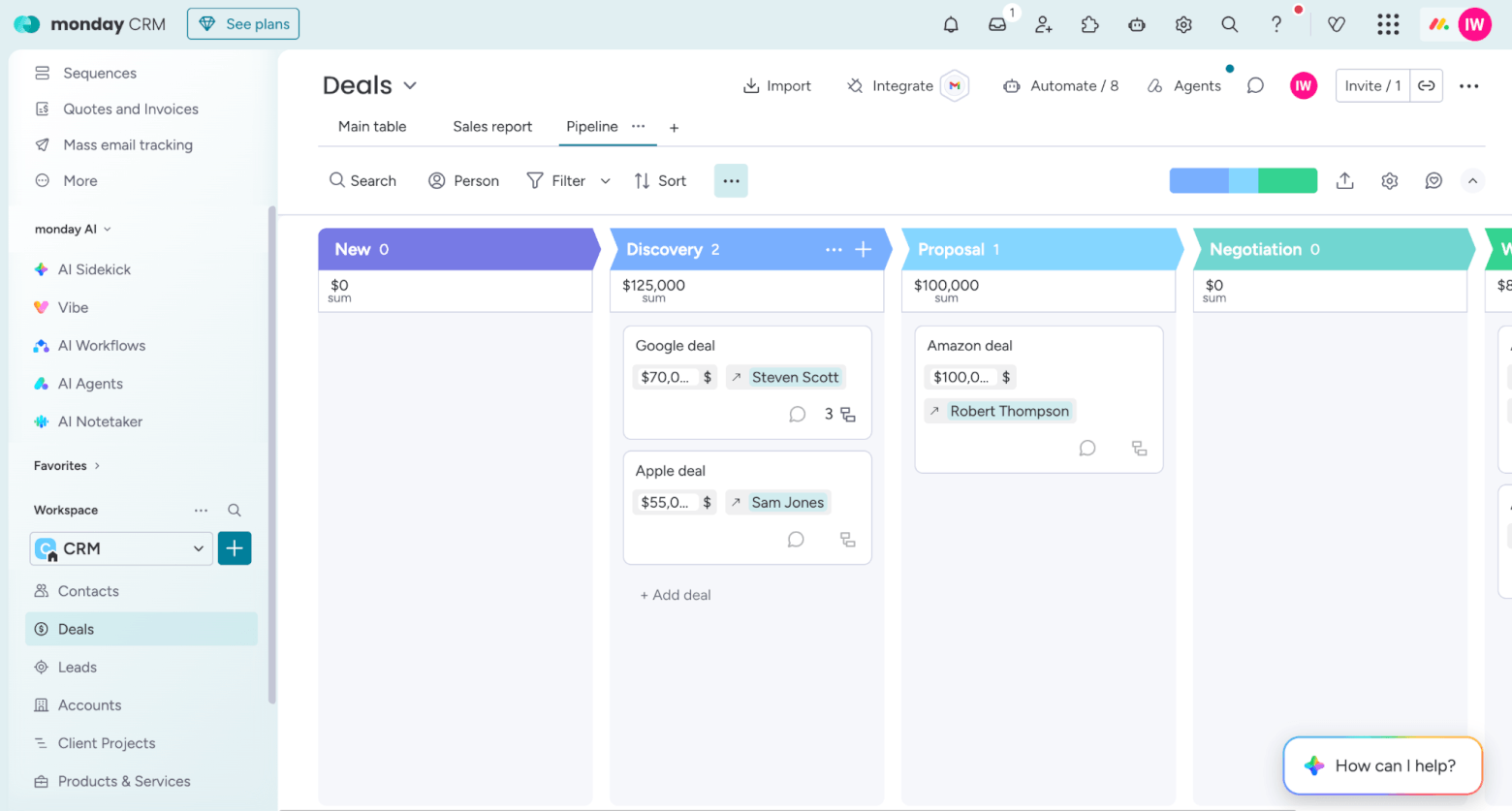Click the search everything magnifier in top bar
This screenshot has height=811, width=1512.
(1230, 24)
